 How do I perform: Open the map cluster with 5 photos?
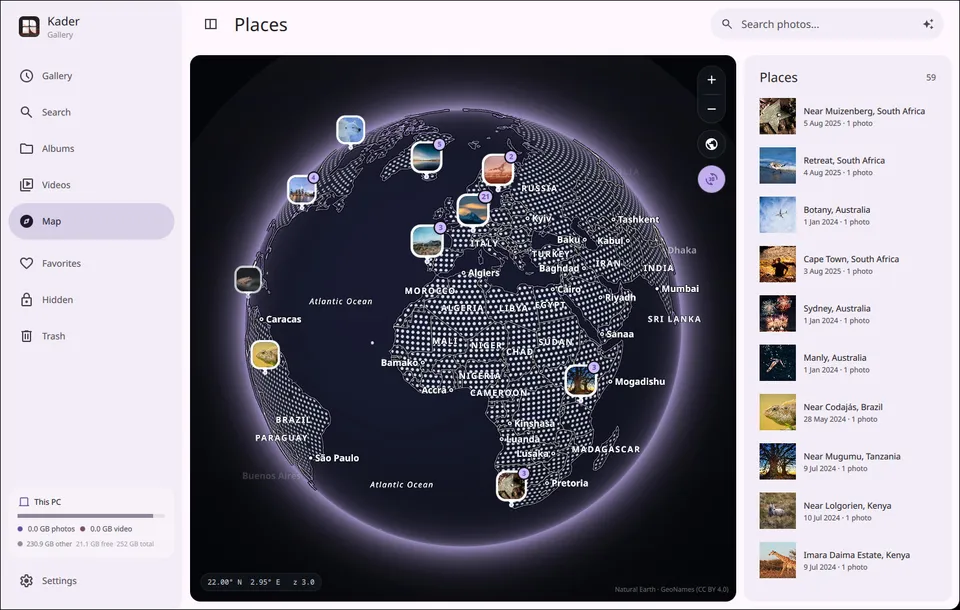point(426,157)
